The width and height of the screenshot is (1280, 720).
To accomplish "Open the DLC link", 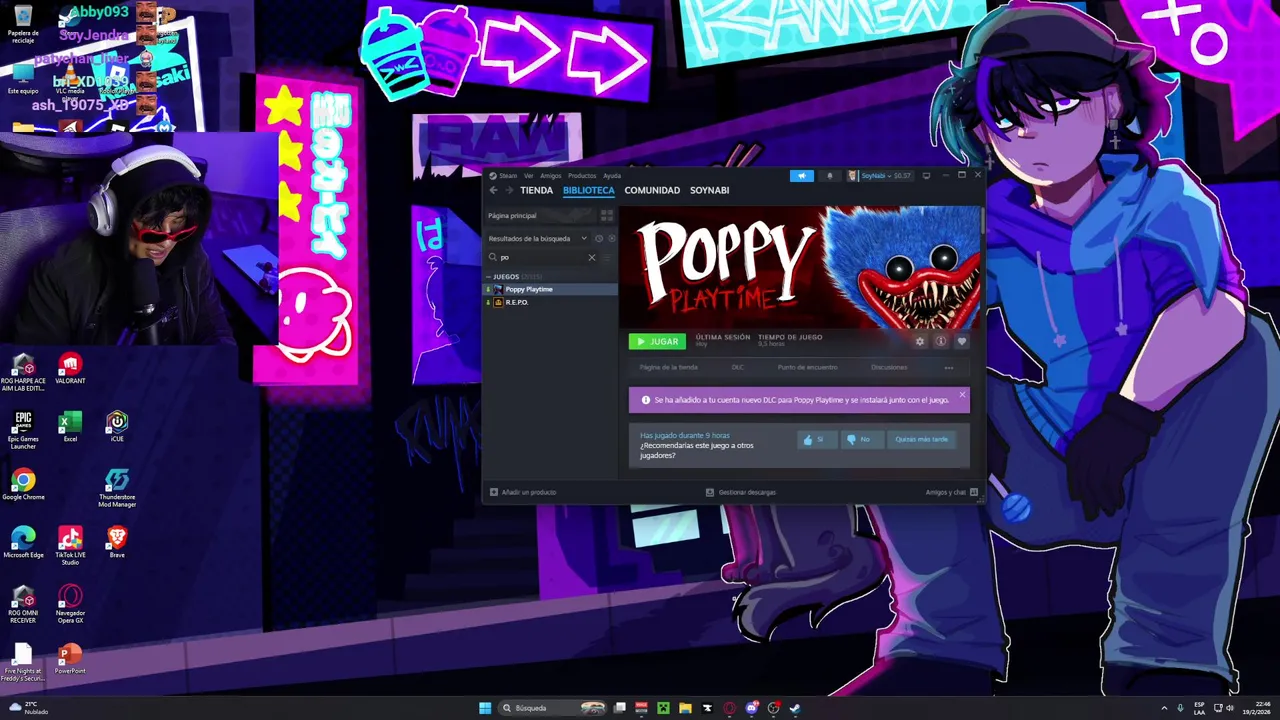I will [738, 367].
